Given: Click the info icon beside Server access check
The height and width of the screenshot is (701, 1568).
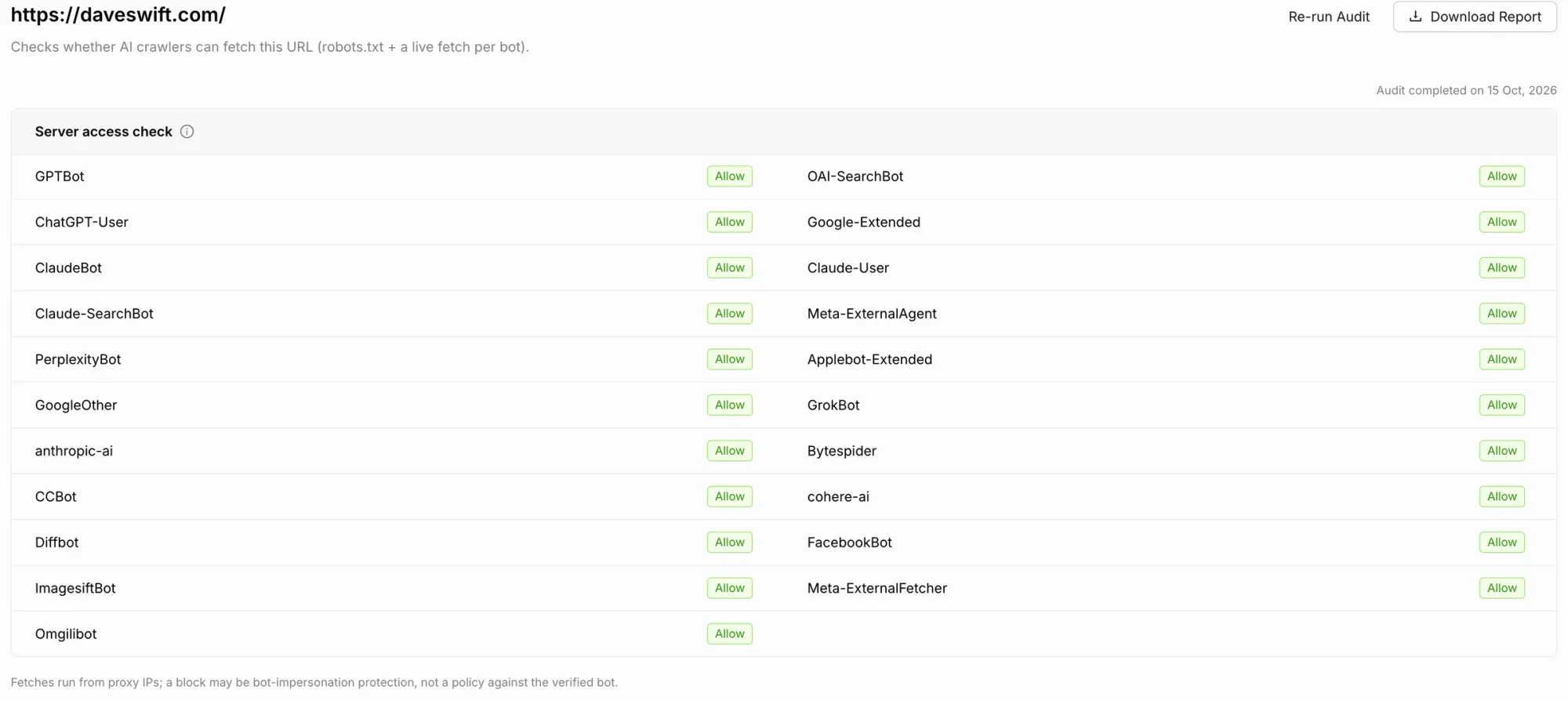Looking at the screenshot, I should [x=187, y=132].
